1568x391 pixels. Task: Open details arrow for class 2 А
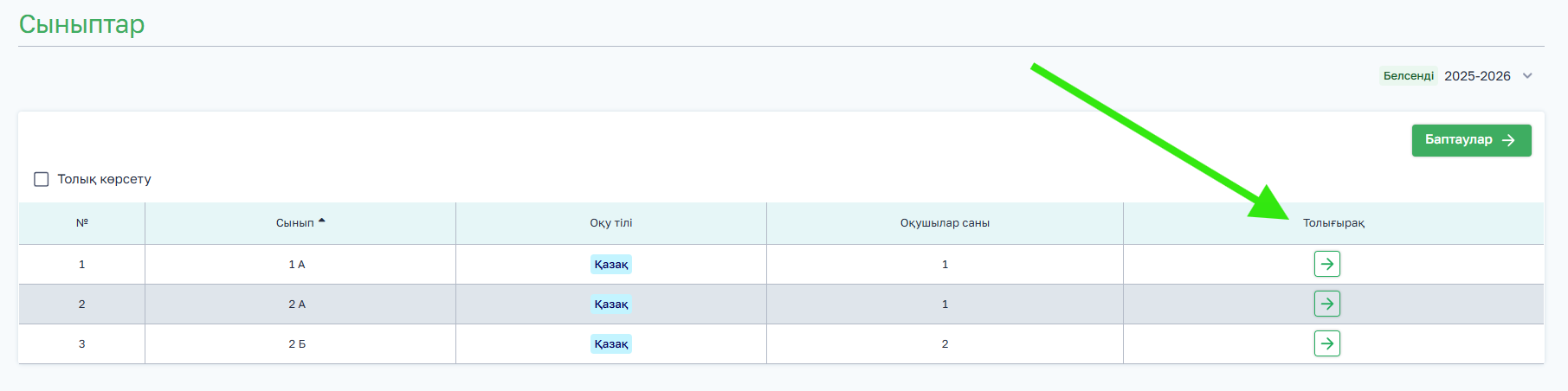[x=1326, y=304]
